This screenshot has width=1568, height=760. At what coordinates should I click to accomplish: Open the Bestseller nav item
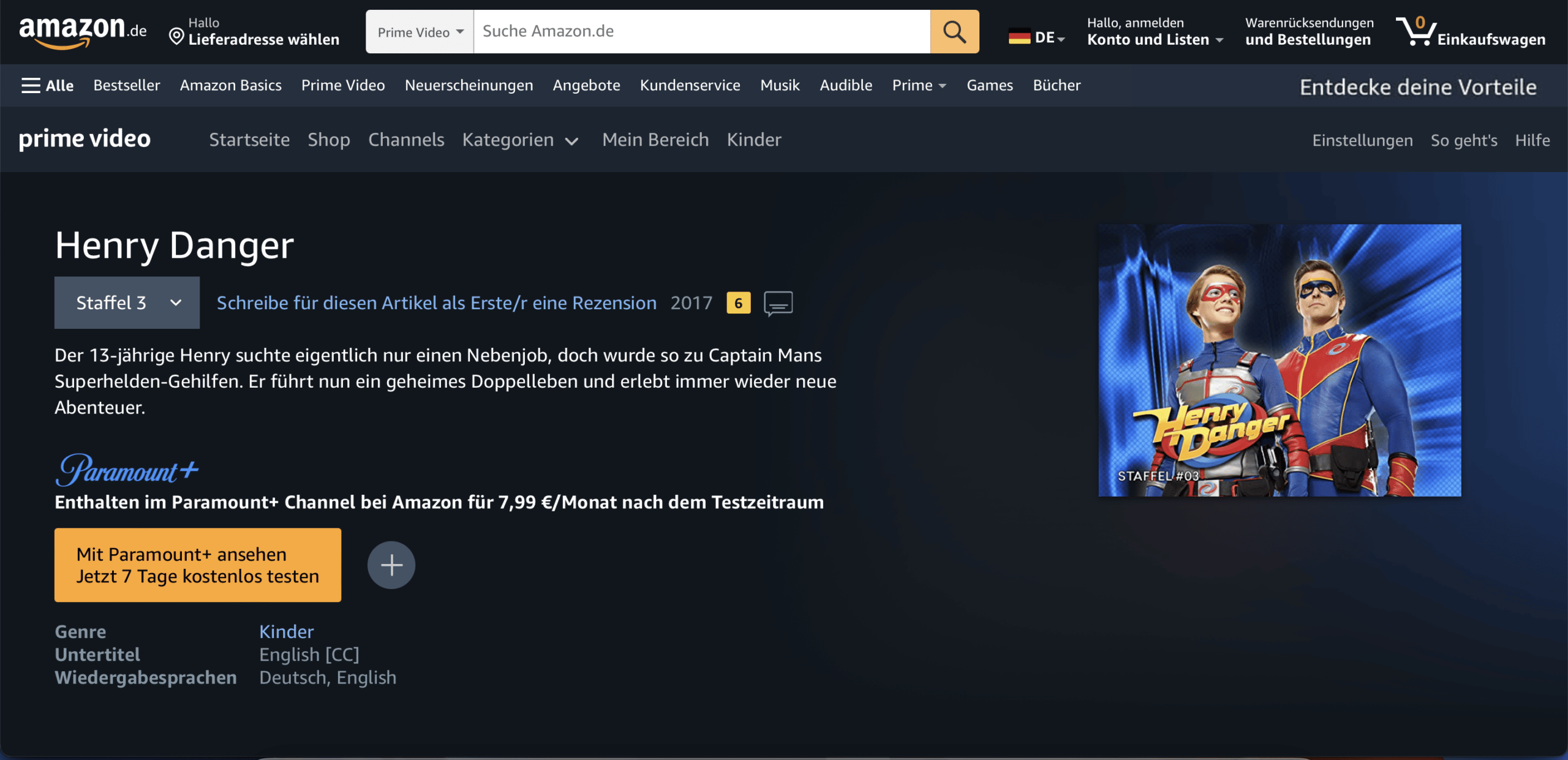(127, 85)
